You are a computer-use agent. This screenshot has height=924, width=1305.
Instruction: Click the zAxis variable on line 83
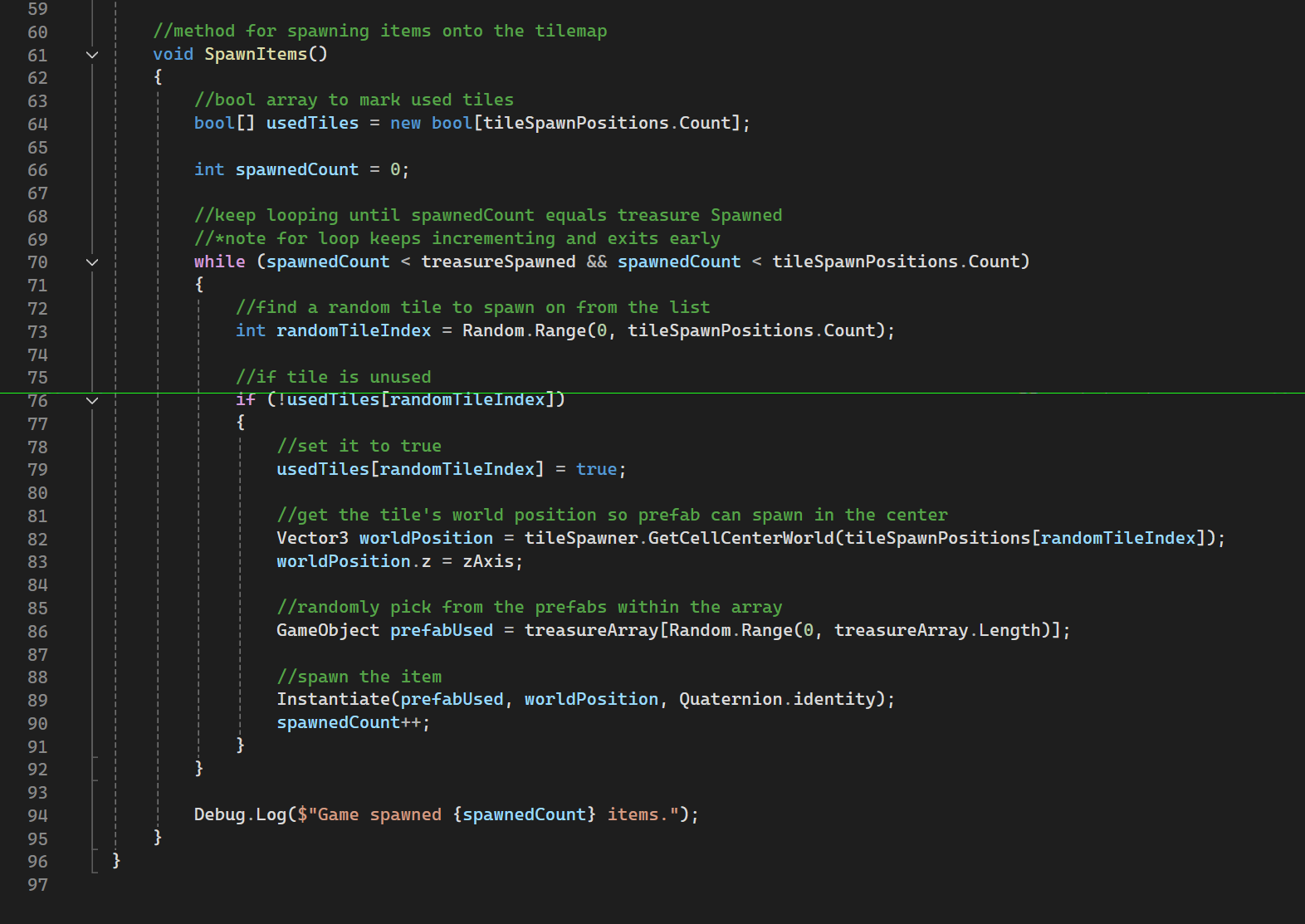tap(488, 561)
